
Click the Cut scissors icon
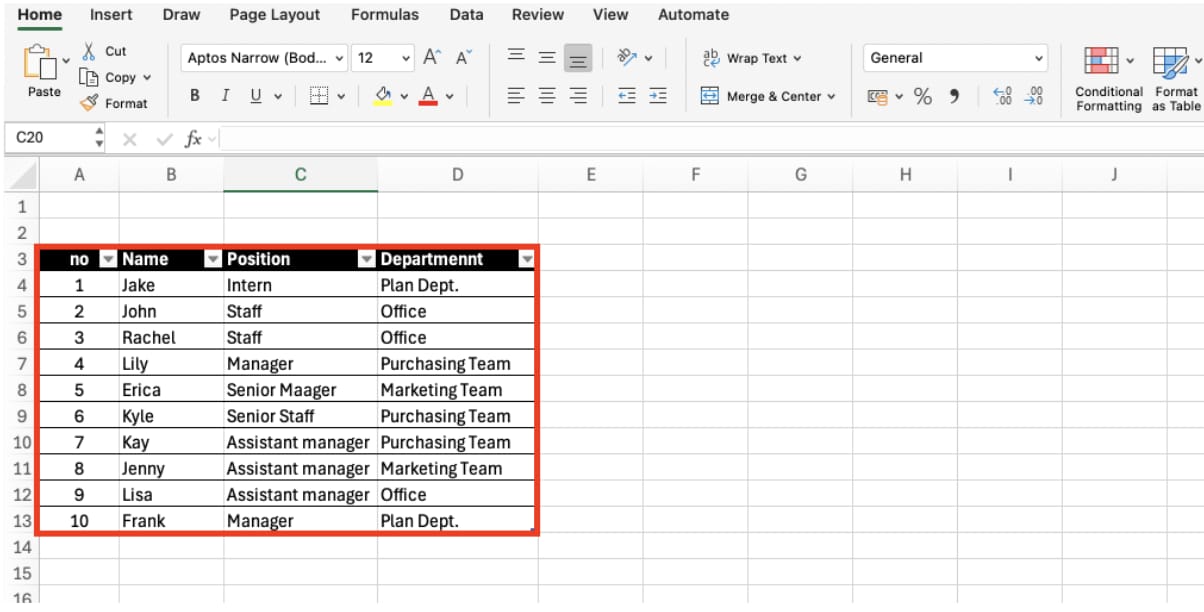[x=89, y=51]
